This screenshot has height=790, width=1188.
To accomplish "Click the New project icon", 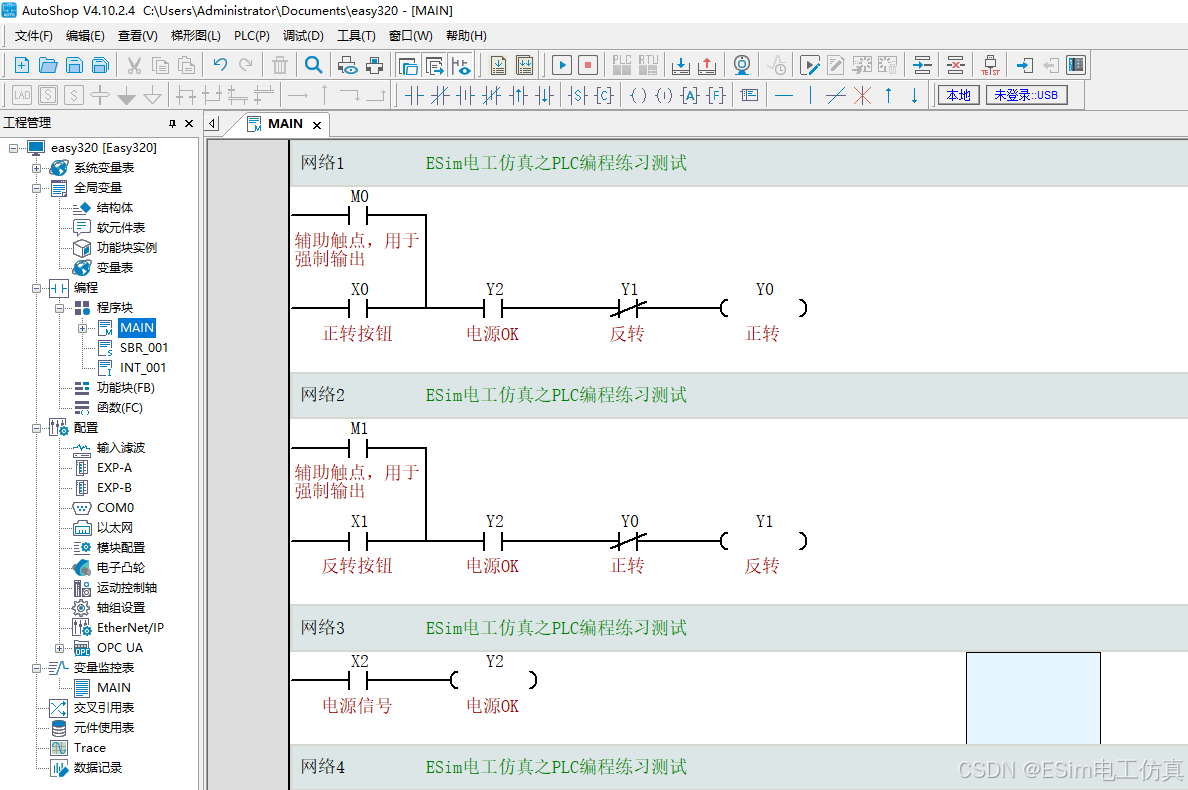I will (22, 65).
